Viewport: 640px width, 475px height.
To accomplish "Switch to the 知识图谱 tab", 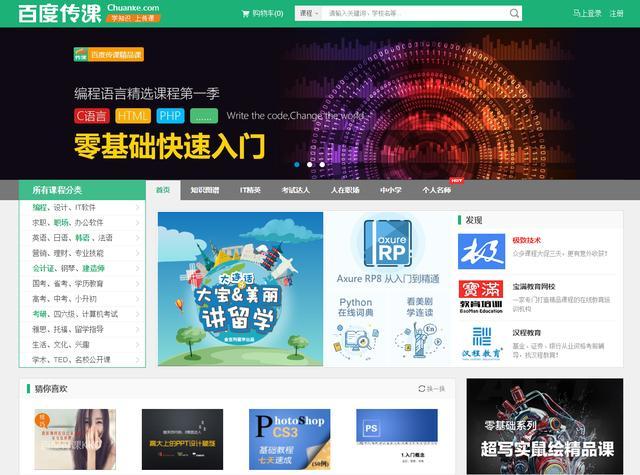I will (x=205, y=190).
